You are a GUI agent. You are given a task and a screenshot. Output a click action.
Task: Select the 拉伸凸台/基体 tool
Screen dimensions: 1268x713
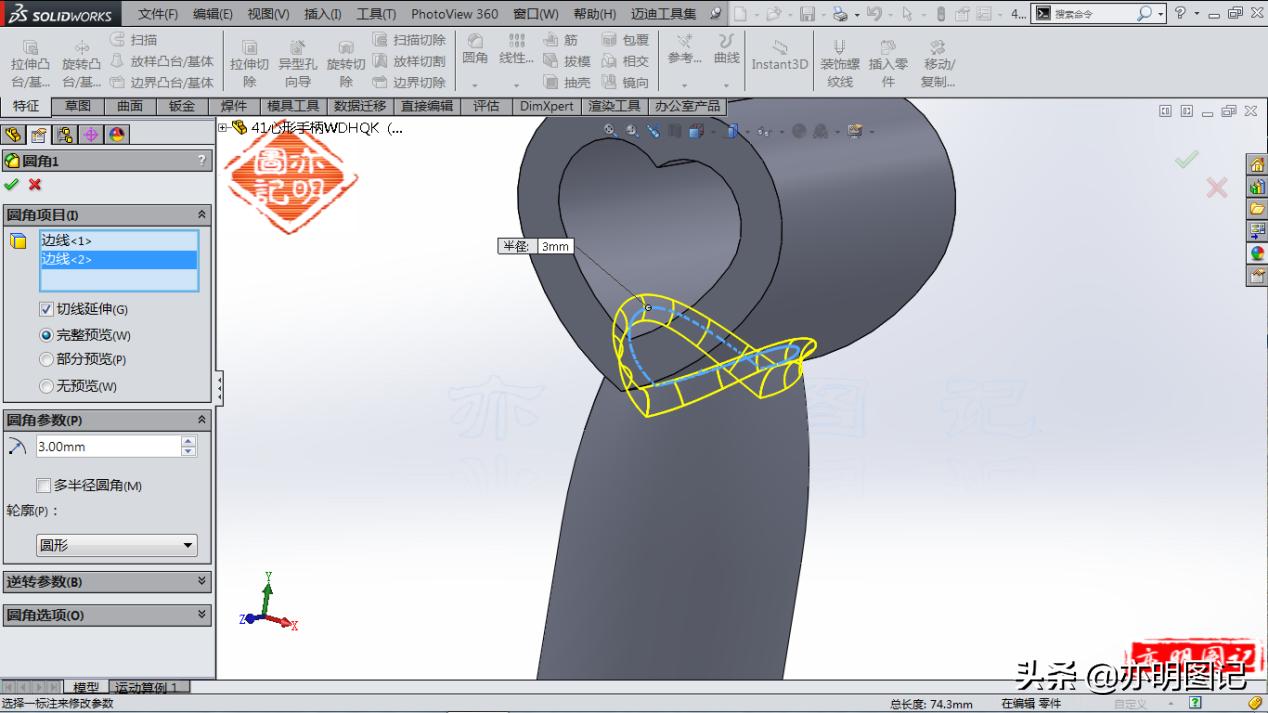(x=32, y=58)
